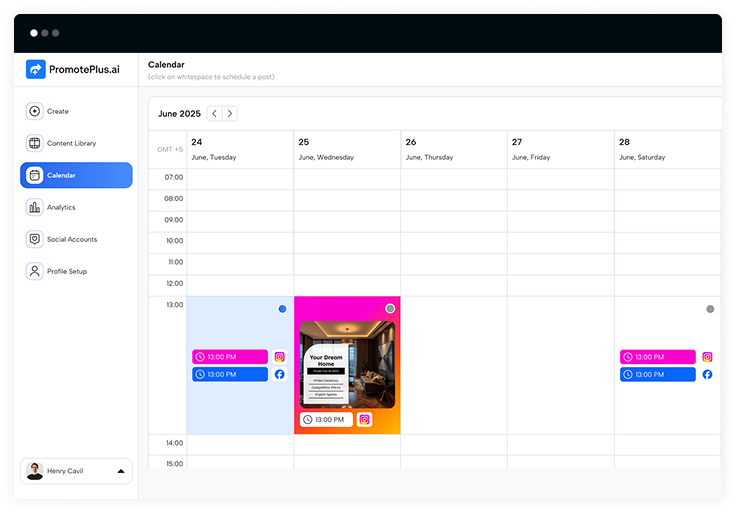Click the Analytics bar chart icon
The height and width of the screenshot is (513, 736).
35,207
